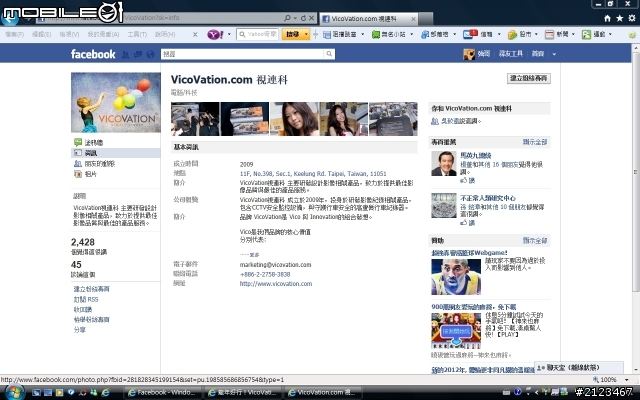The width and height of the screenshot is (640, 400).
Task: Open Facebook friend requests icon
Action: coord(126,54)
